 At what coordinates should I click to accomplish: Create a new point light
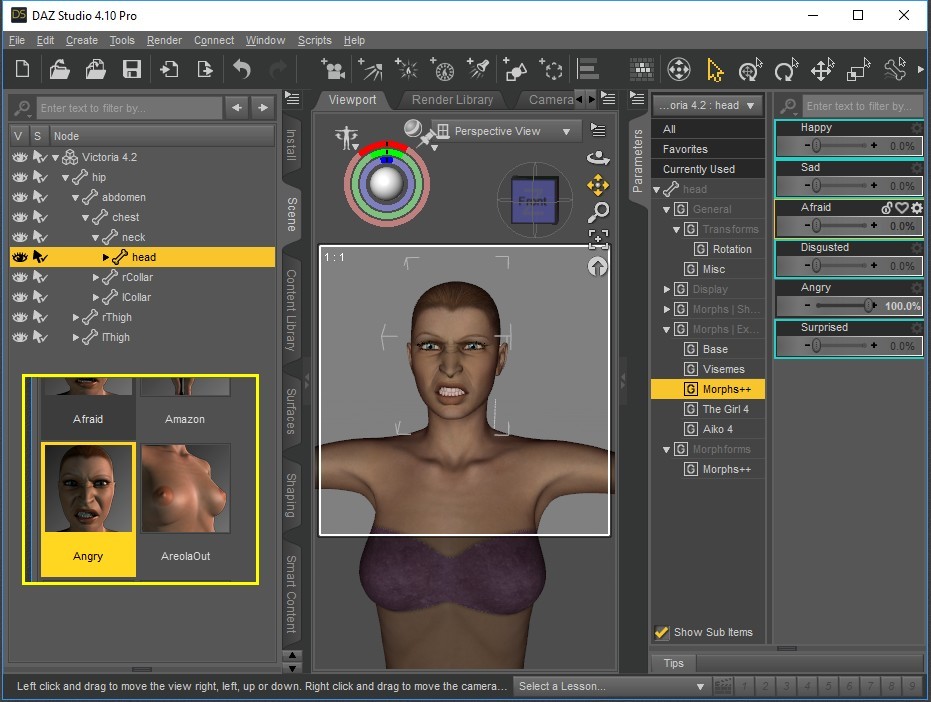pos(407,69)
